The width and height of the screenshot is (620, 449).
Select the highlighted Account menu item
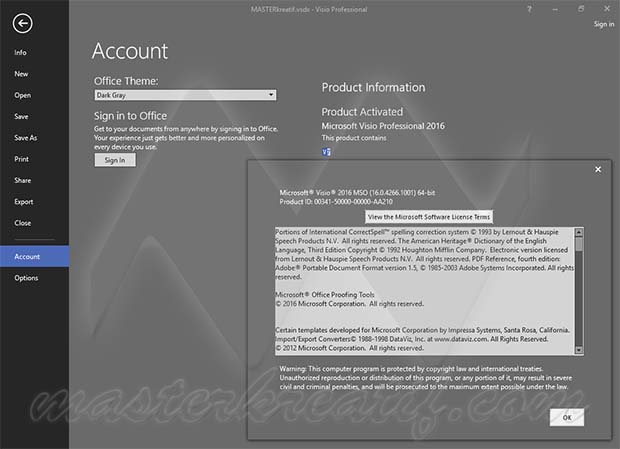[34, 257]
